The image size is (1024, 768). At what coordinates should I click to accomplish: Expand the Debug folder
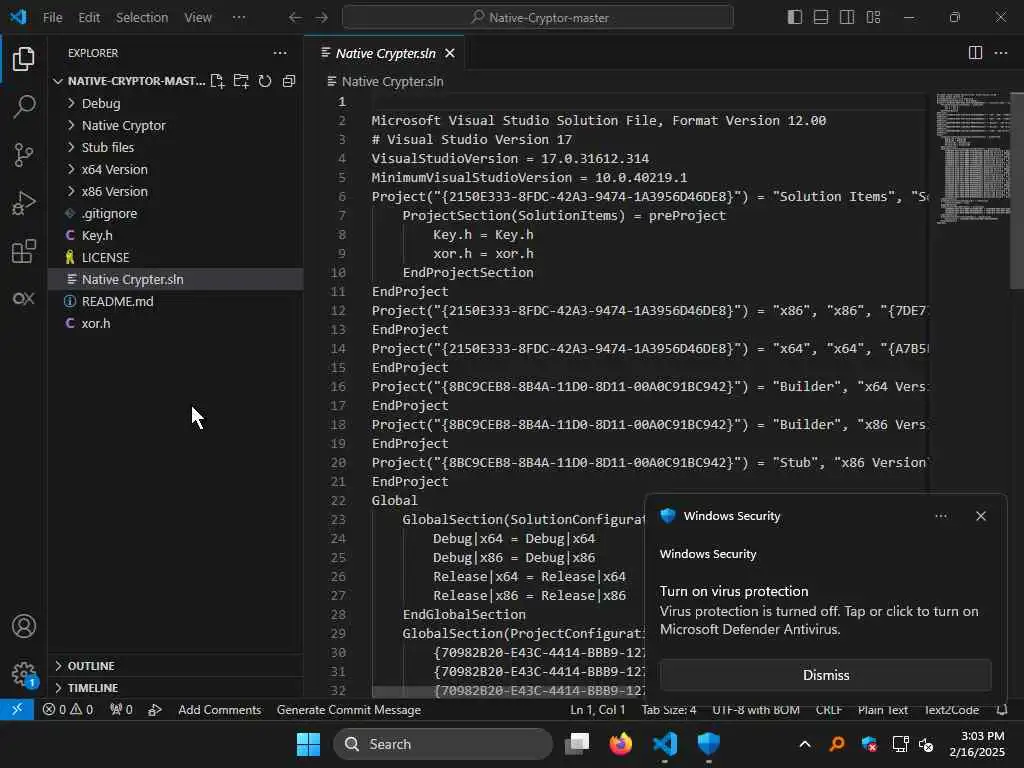[x=101, y=103]
